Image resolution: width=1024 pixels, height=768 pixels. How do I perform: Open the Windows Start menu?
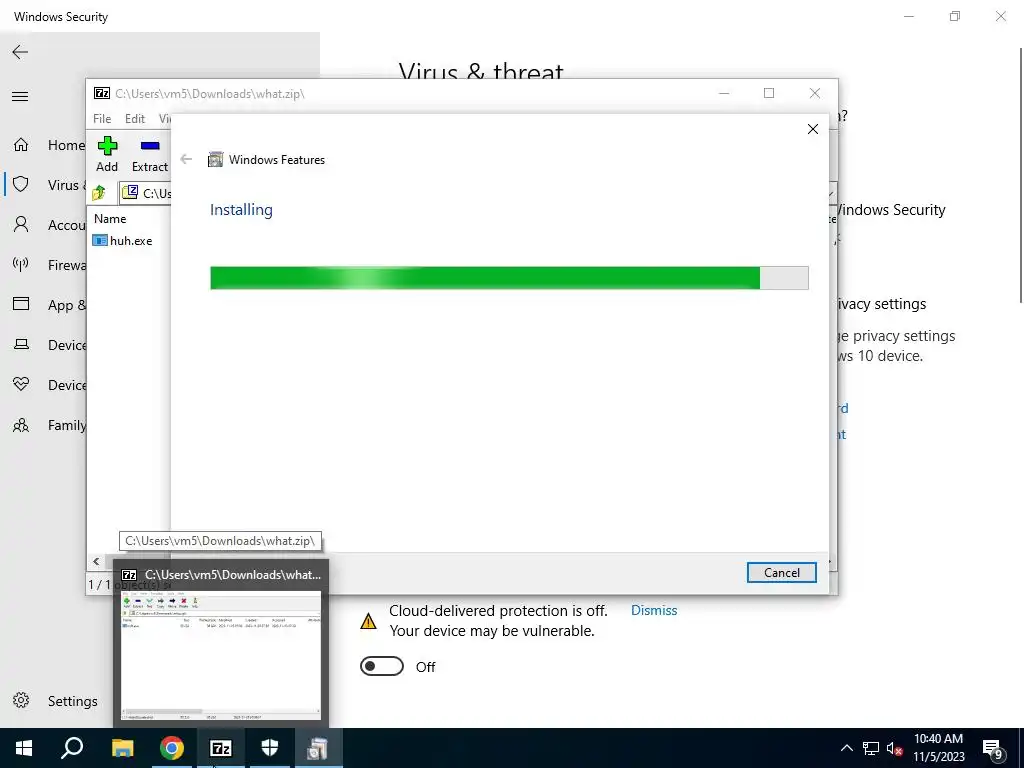tap(24, 748)
